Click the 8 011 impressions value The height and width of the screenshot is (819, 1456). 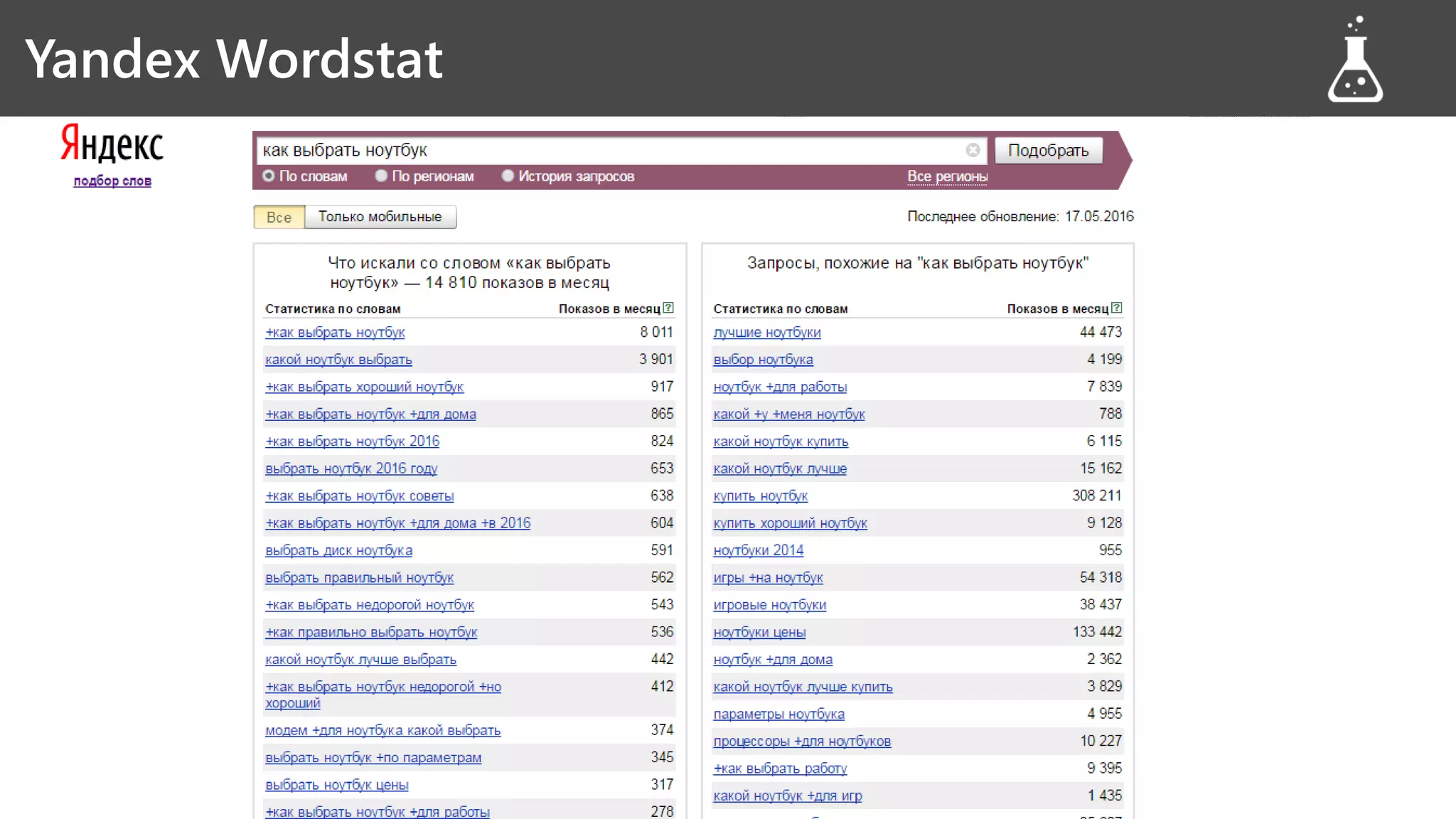(656, 332)
